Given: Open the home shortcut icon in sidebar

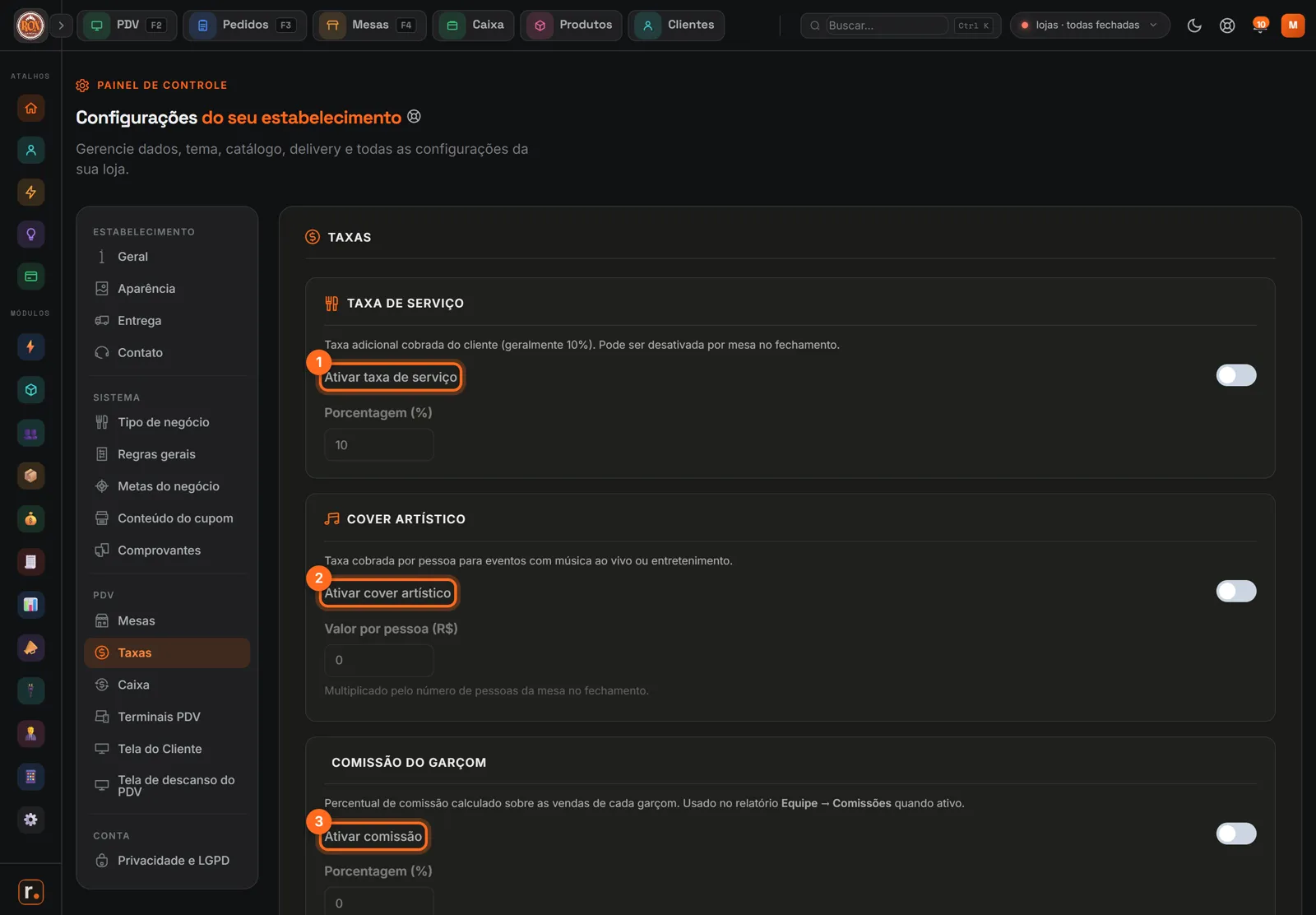Looking at the screenshot, I should (30, 108).
